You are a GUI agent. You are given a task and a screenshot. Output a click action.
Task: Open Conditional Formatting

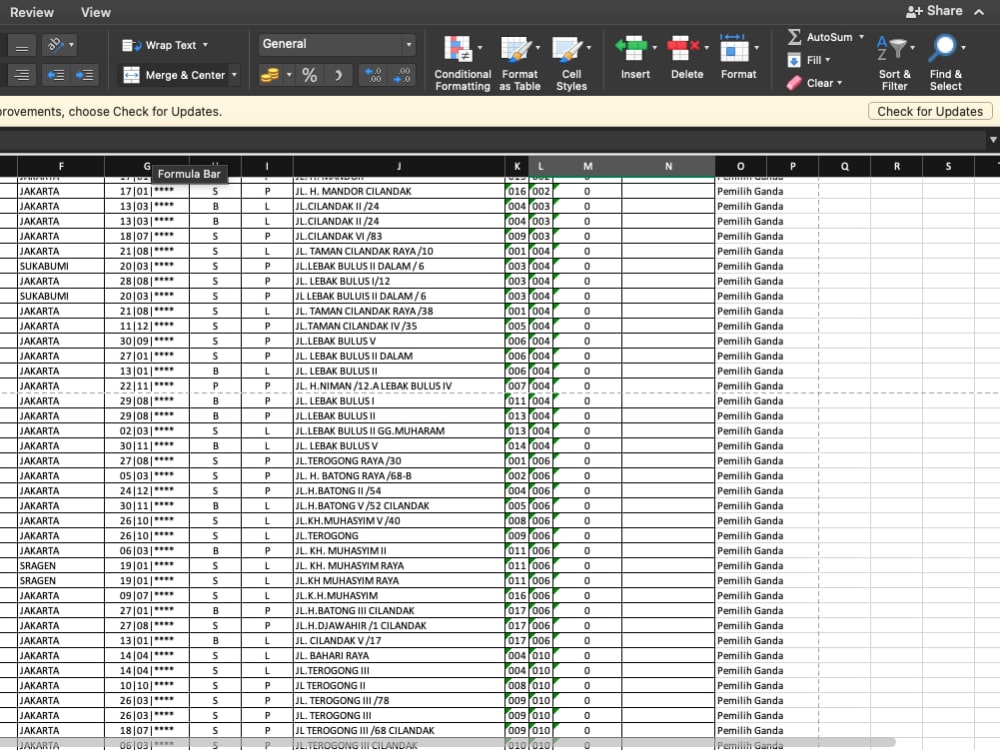[x=462, y=62]
